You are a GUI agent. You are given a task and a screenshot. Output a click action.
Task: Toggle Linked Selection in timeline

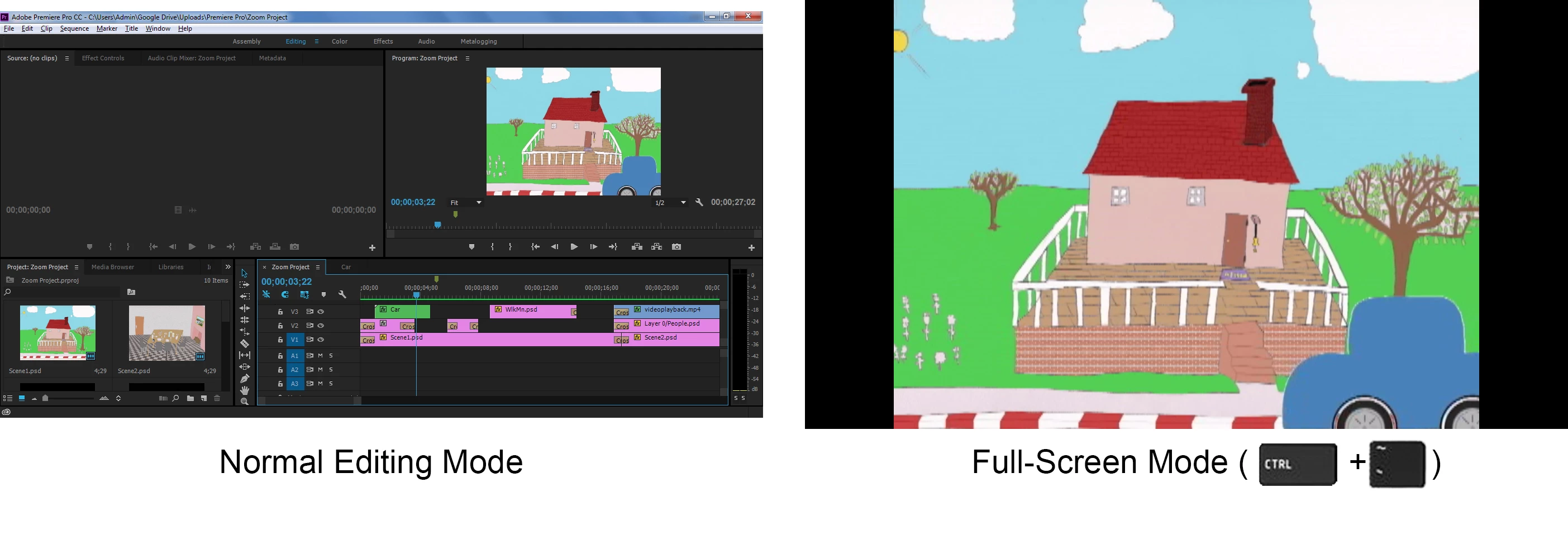(304, 294)
